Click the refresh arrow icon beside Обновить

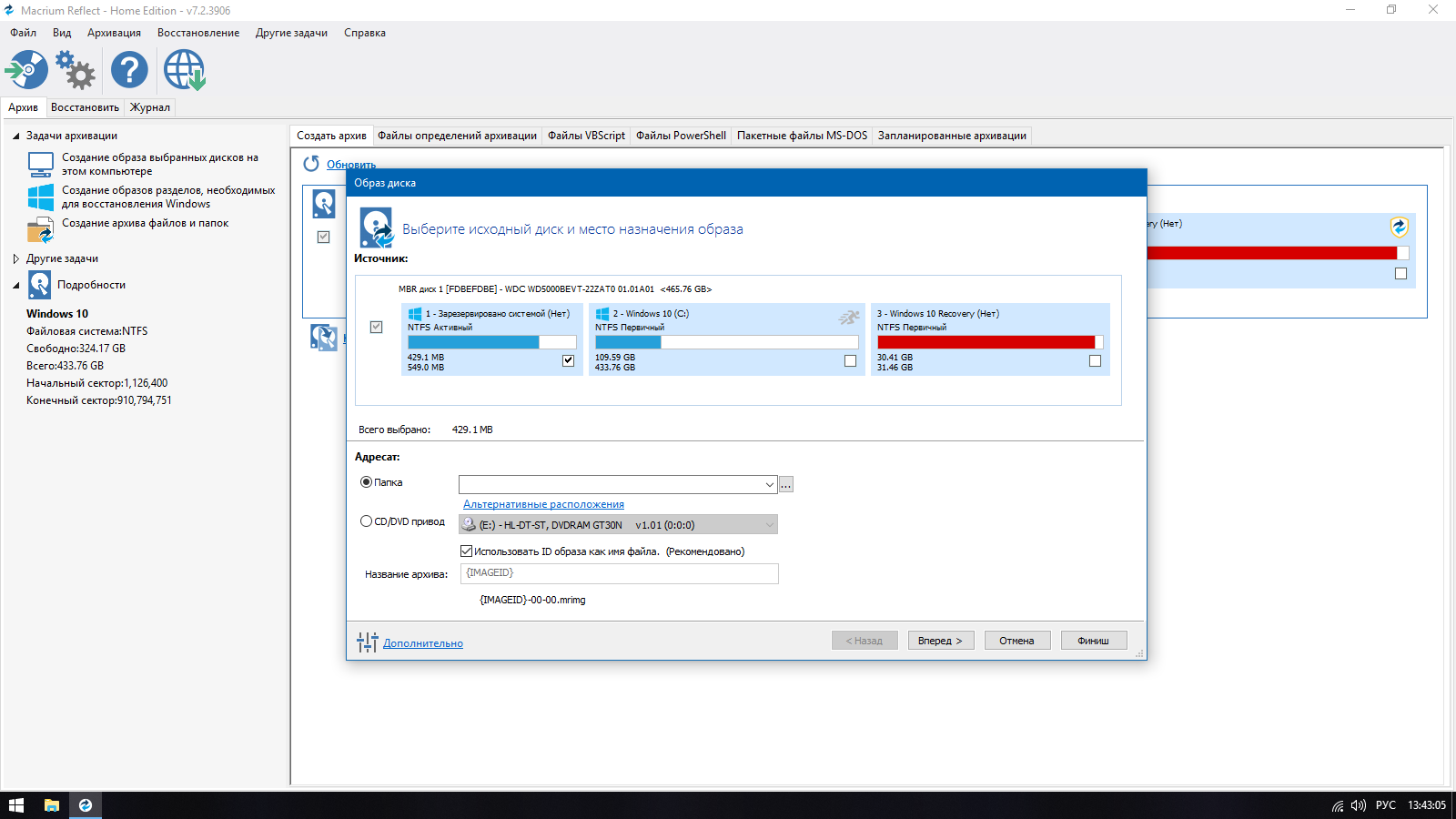point(311,164)
